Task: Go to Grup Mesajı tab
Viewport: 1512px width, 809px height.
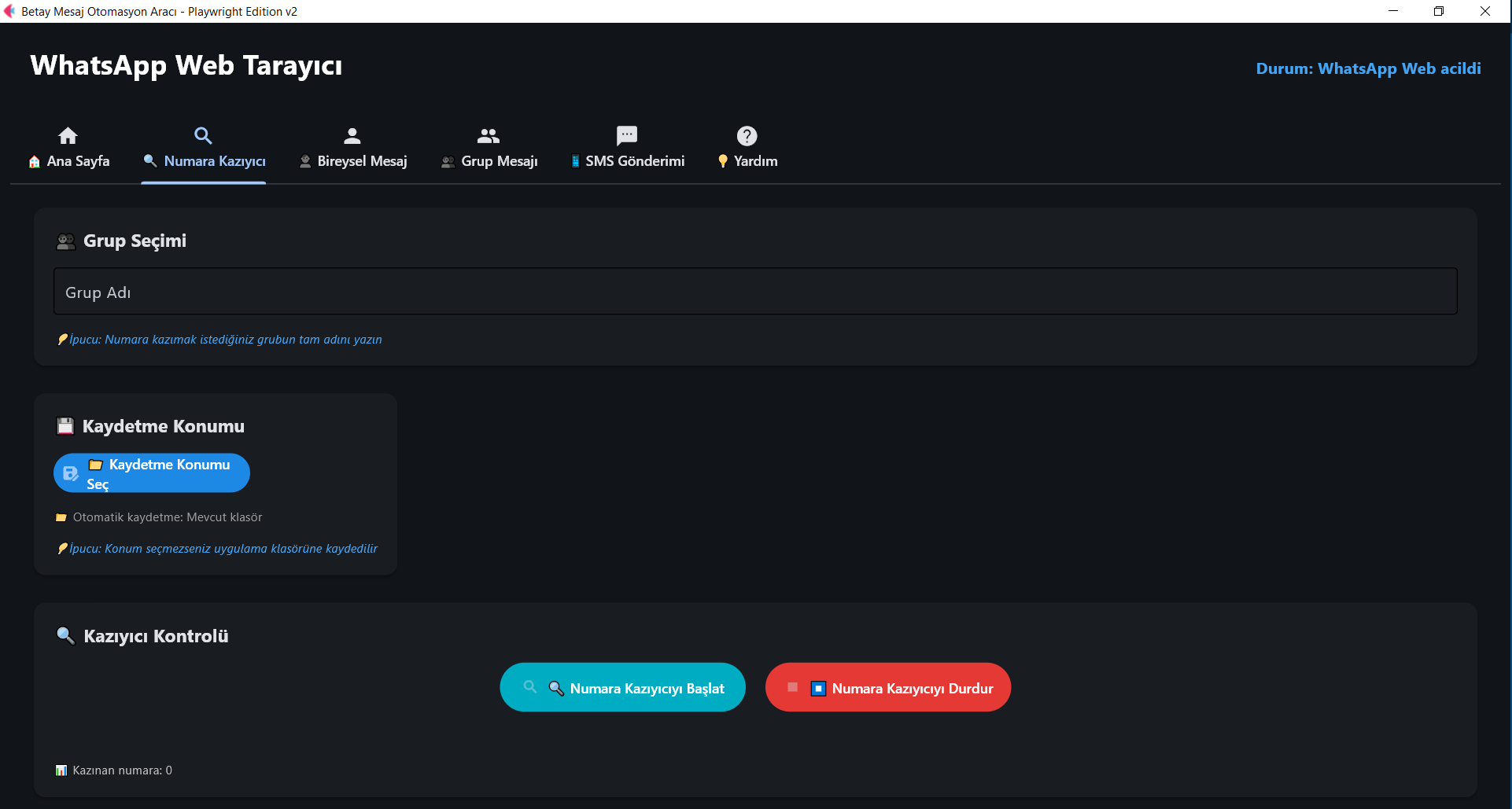Action: (489, 148)
